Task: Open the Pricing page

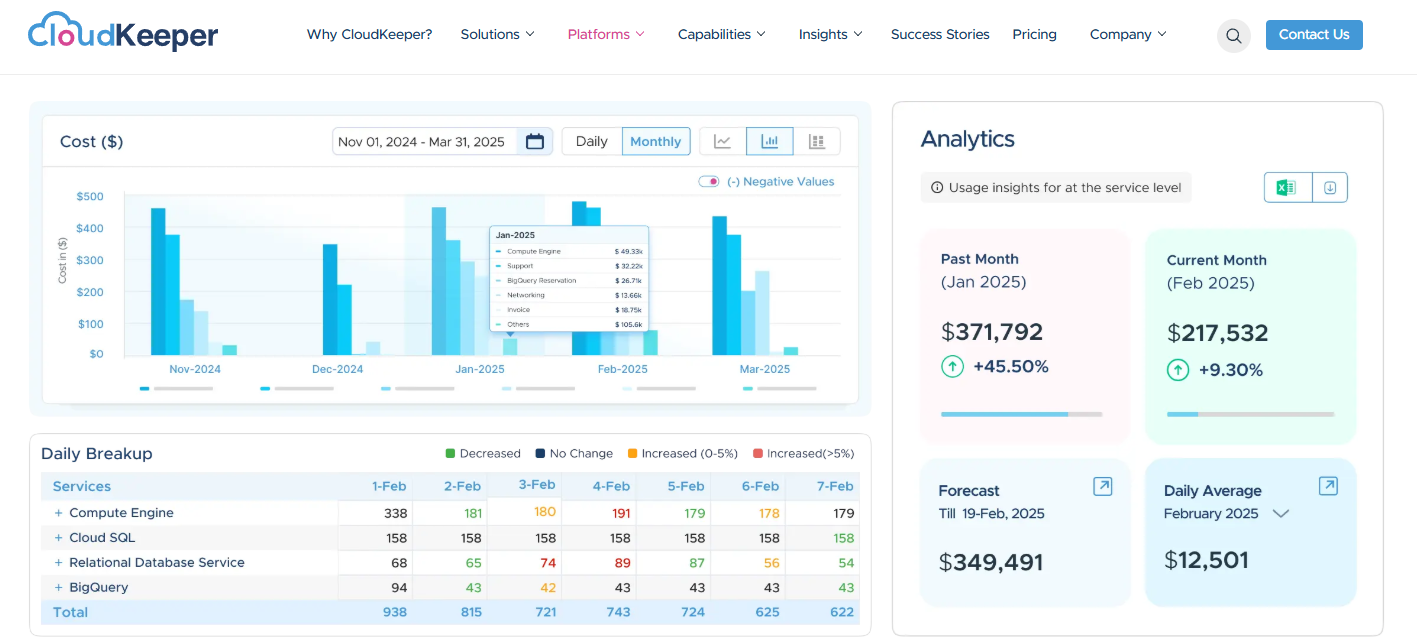Action: pos(1034,34)
